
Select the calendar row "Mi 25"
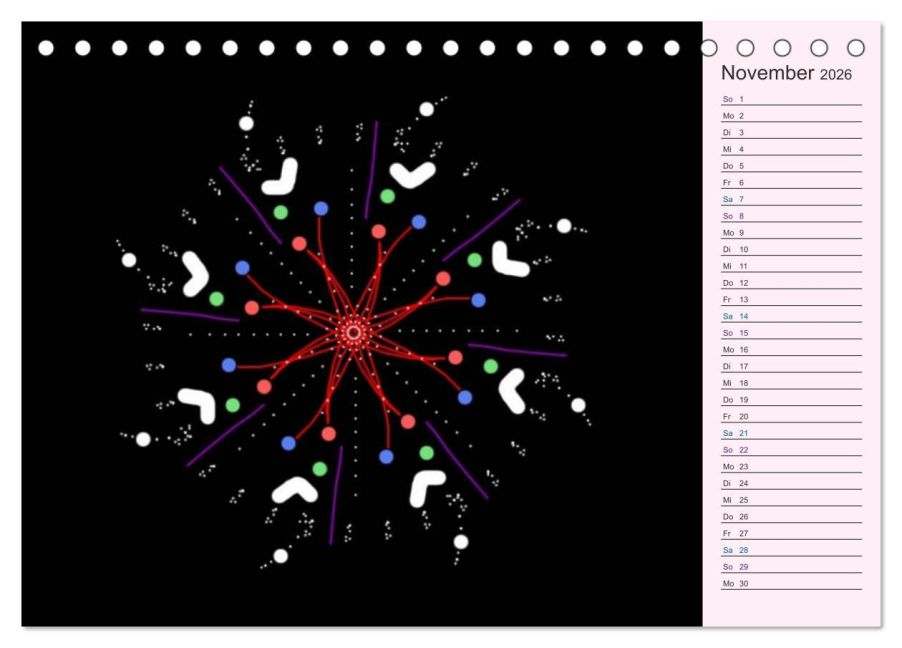(x=792, y=500)
